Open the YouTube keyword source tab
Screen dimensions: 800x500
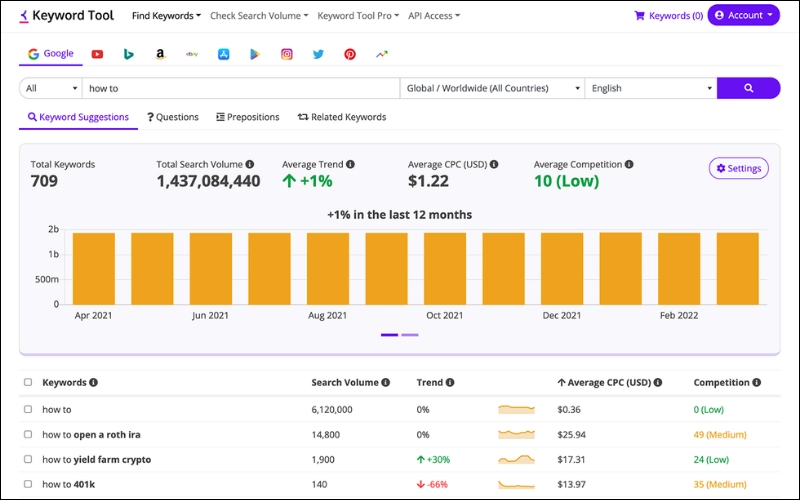pos(97,54)
